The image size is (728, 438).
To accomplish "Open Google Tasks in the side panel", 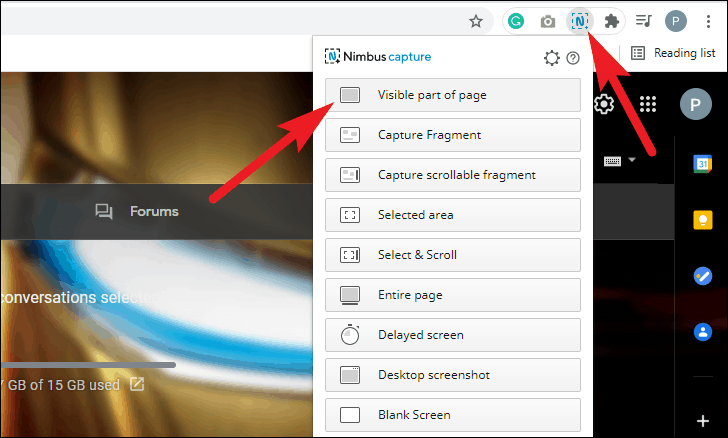I will coord(702,276).
